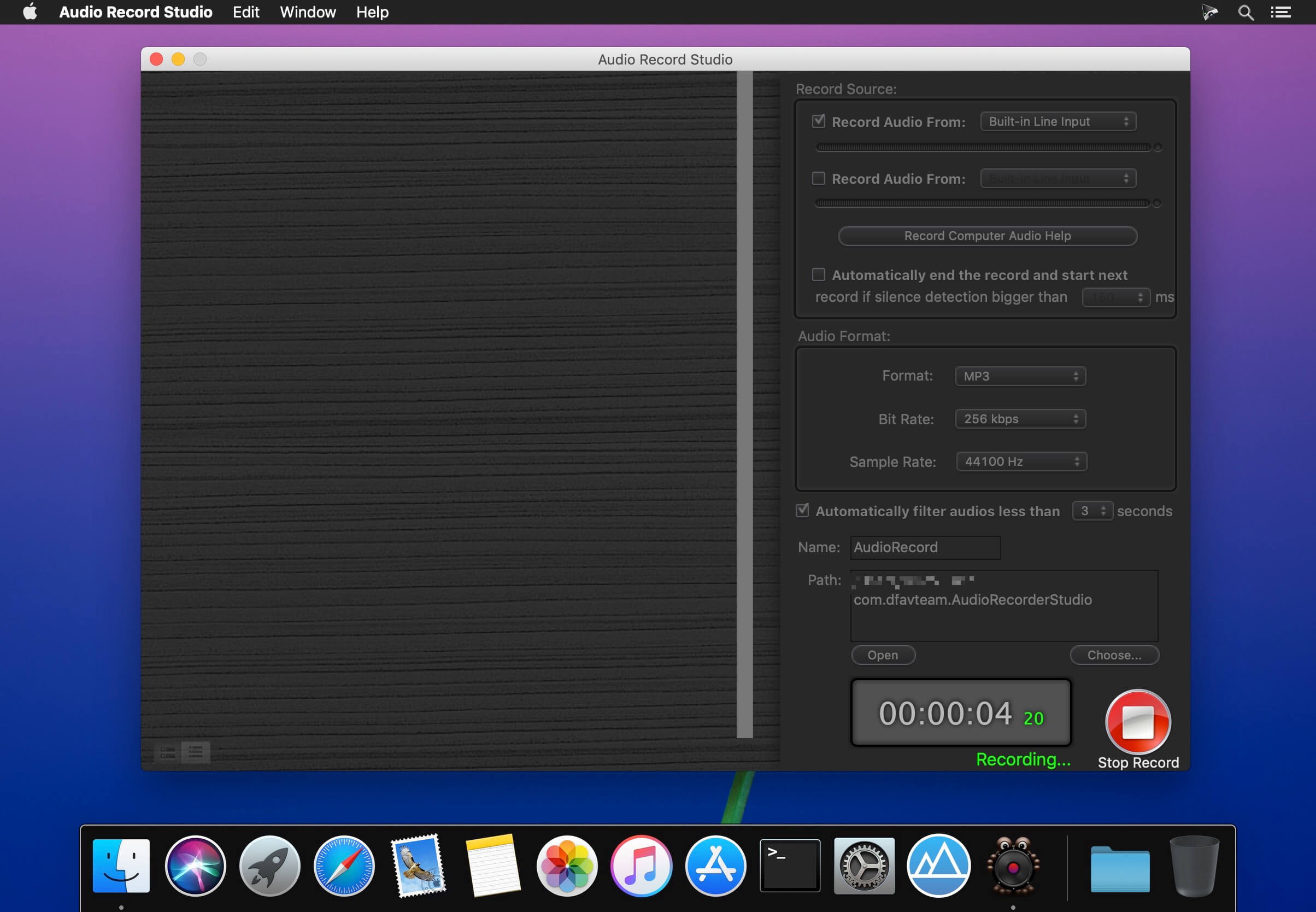Click the red Stop Record button

[1137, 721]
